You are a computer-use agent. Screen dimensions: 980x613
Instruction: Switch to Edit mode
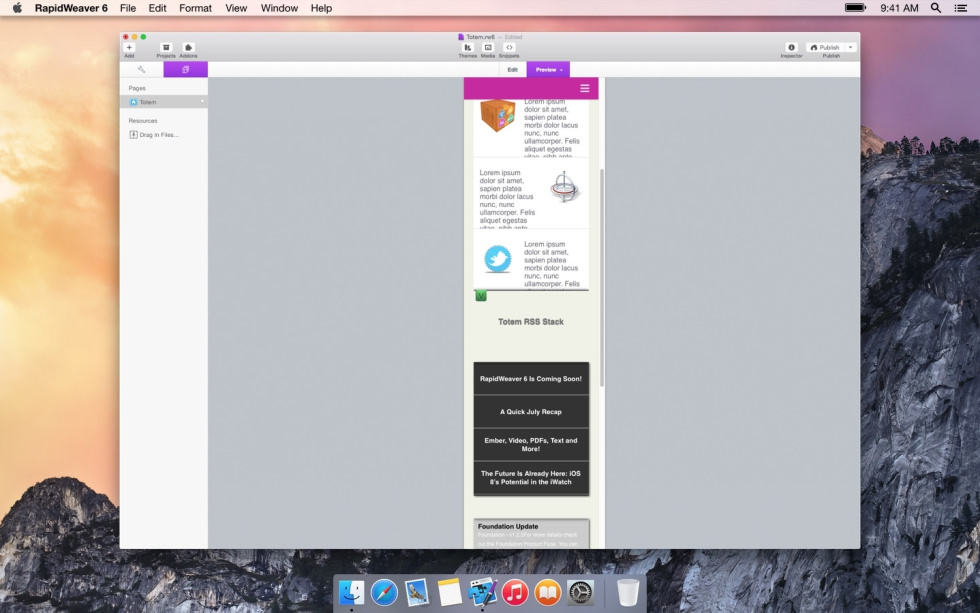512,69
